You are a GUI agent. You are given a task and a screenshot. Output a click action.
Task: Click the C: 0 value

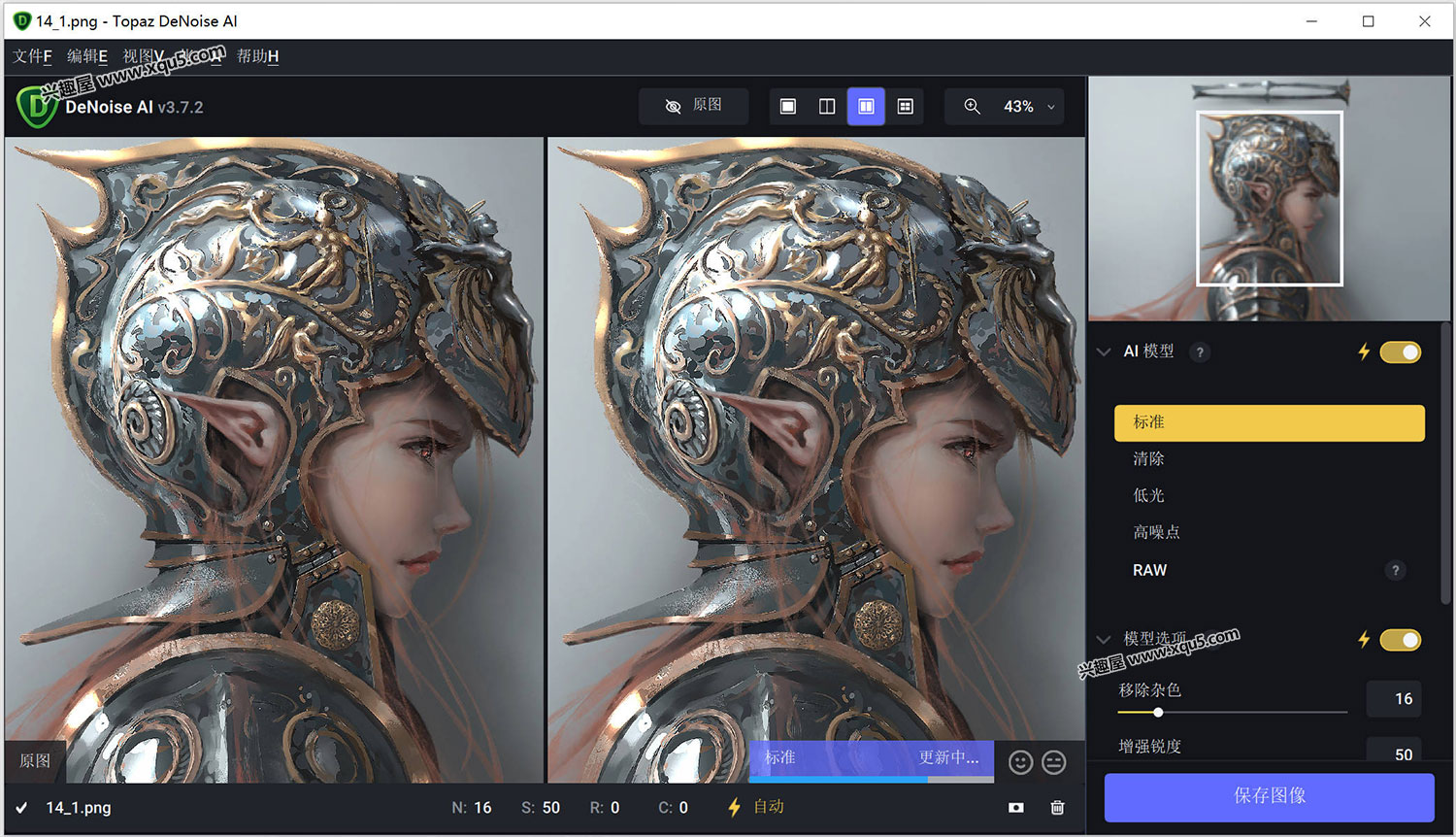[x=673, y=807]
